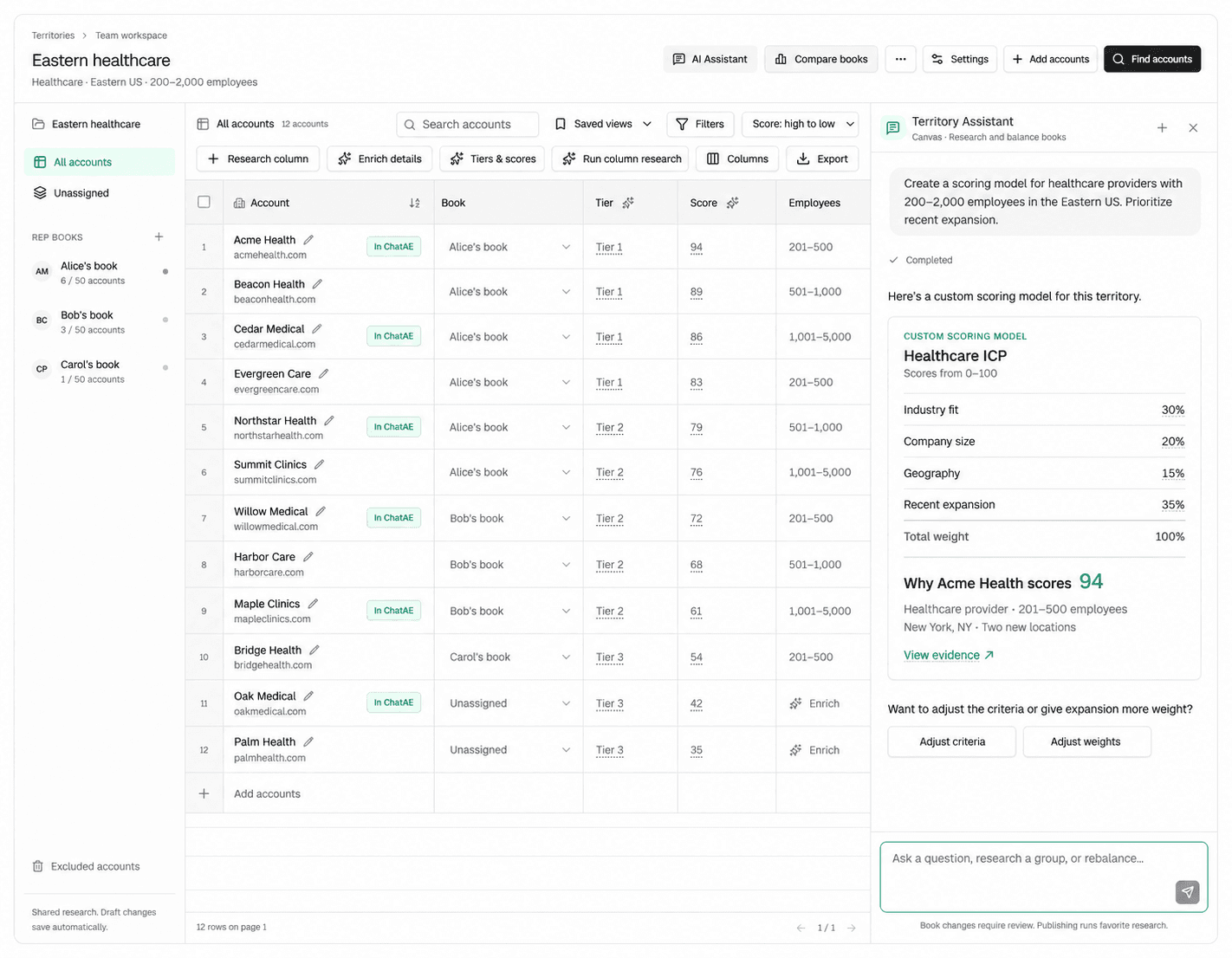Go to previous page with the left arrow
Viewport: 1232px width, 958px height.
[801, 928]
